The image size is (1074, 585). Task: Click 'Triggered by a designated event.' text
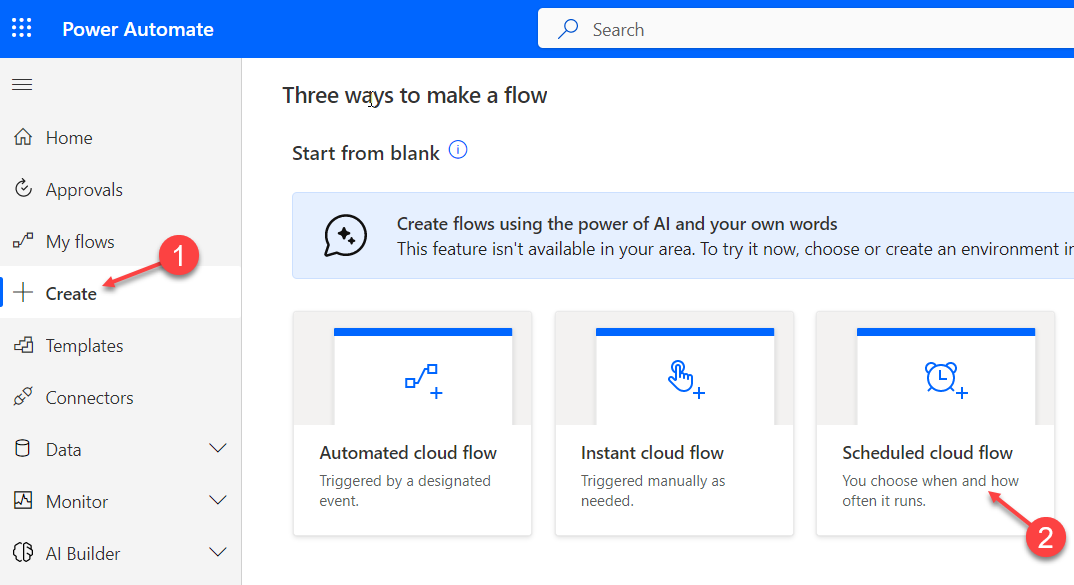(405, 490)
